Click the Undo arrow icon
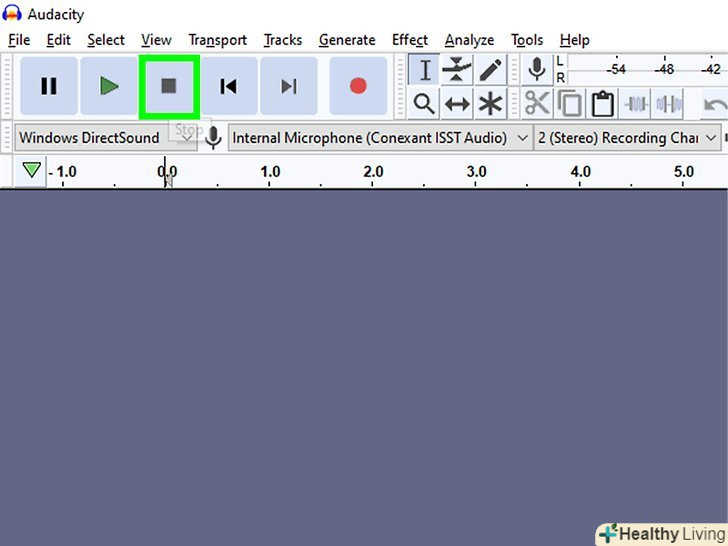The height and width of the screenshot is (546, 728). click(x=715, y=104)
